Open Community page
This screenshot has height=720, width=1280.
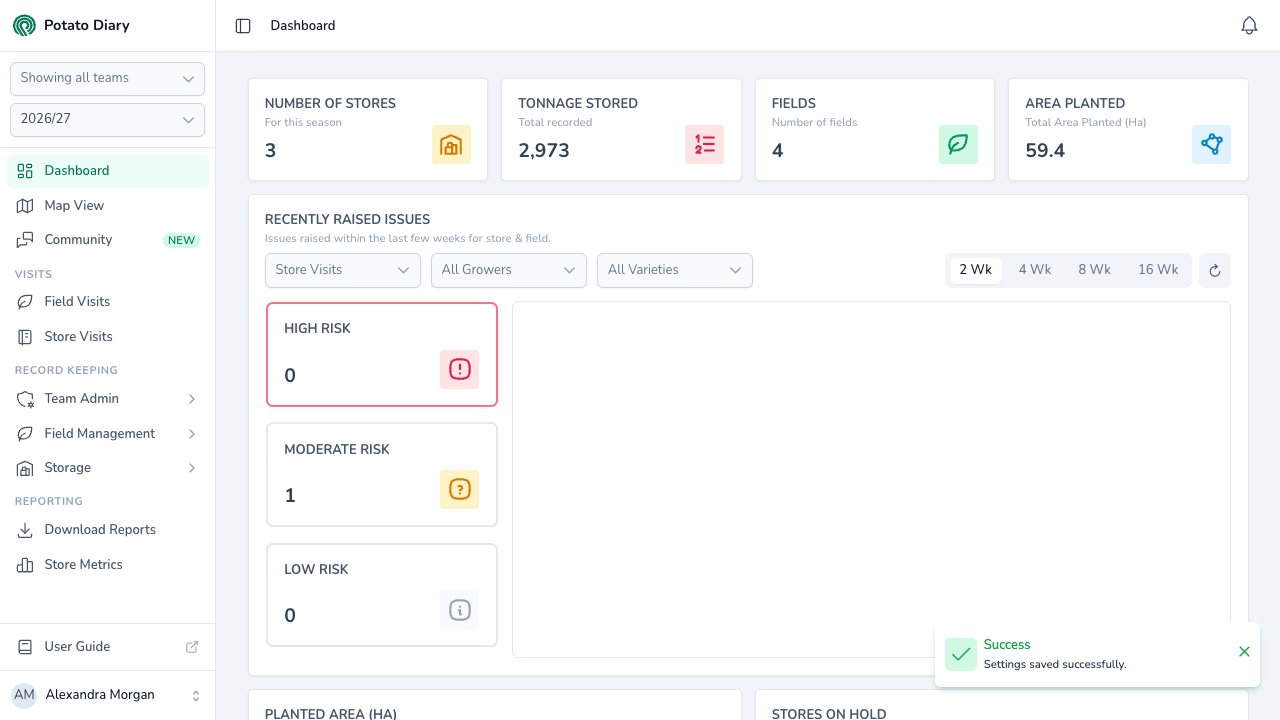(108, 240)
